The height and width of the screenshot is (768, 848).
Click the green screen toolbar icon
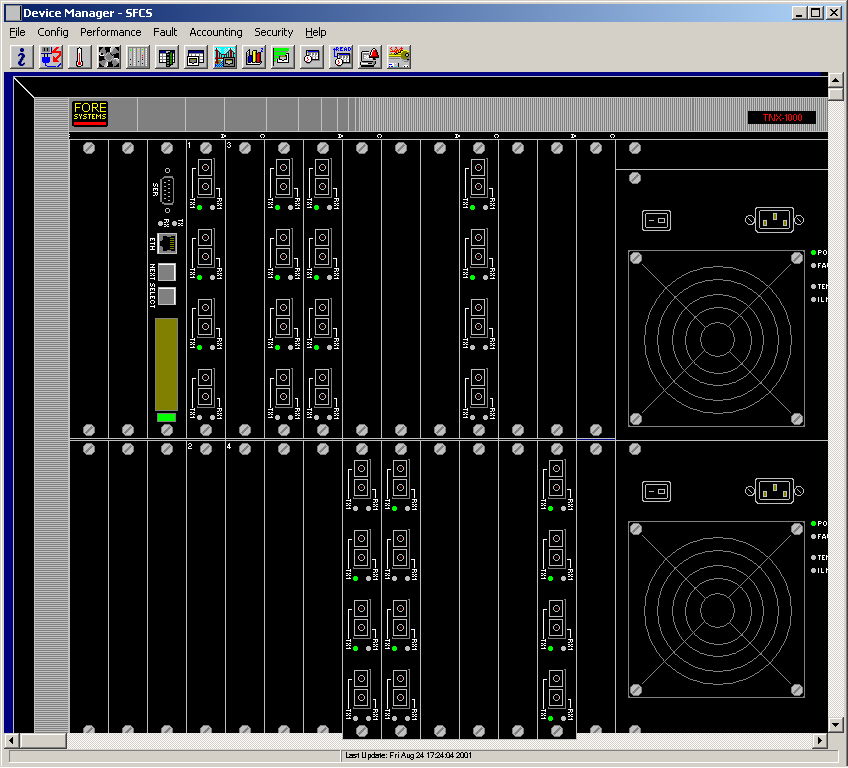pos(283,57)
